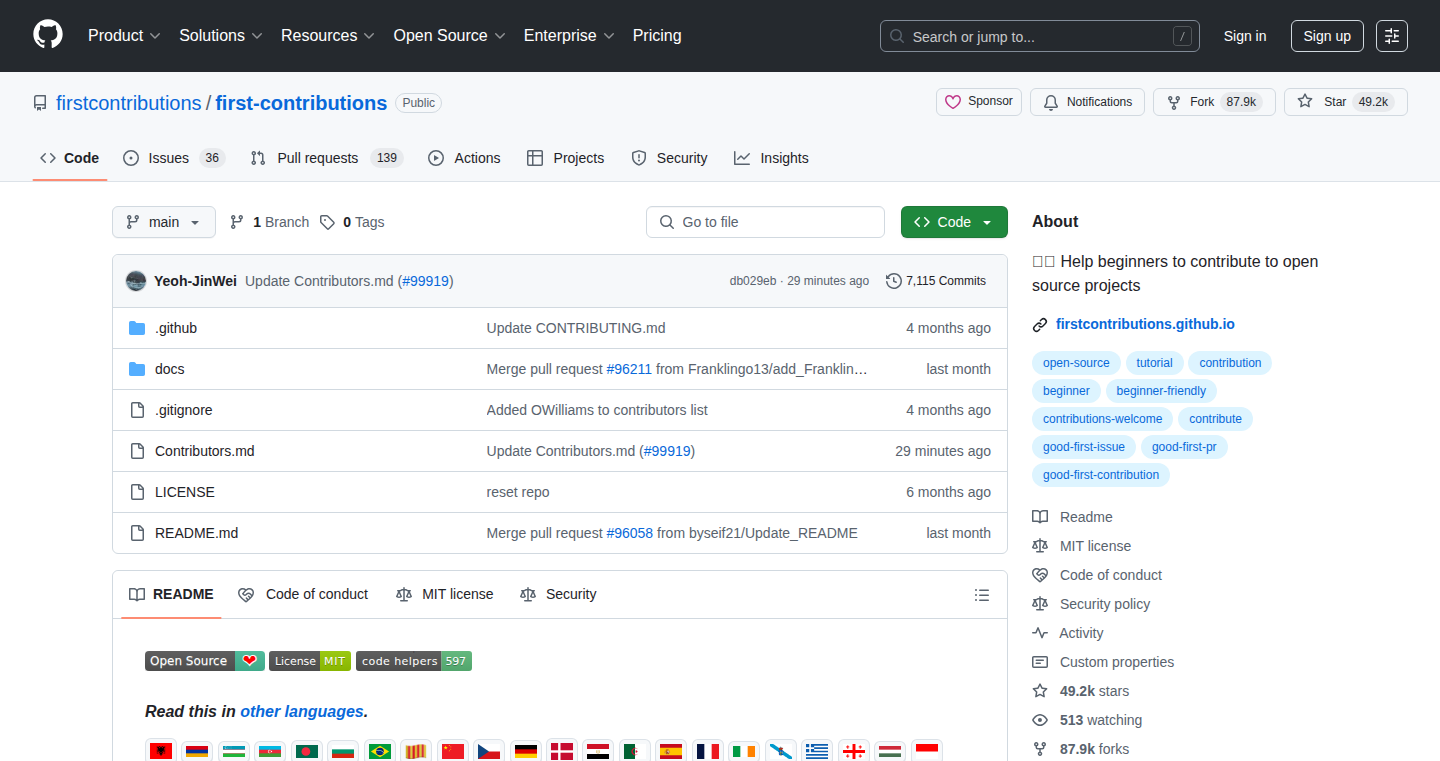Focus the Go to file field
Screen dimensions: 1440x761
(x=765, y=222)
